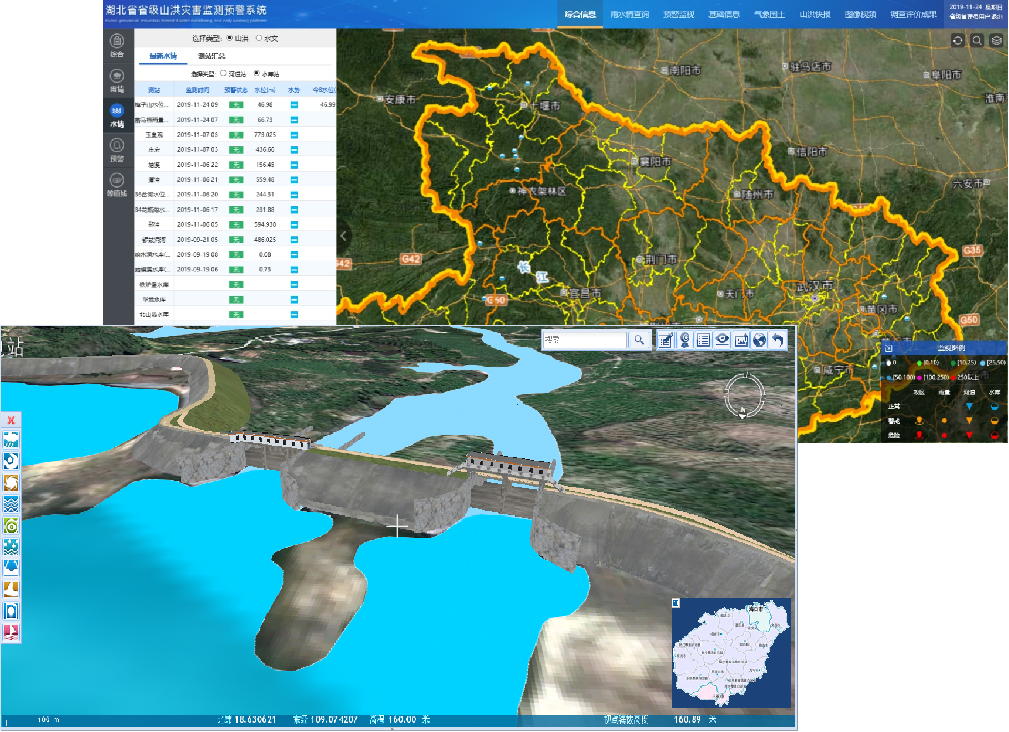Click the back arrow in 3D toolbar
Screen dimensions: 1009x732
click(x=778, y=340)
